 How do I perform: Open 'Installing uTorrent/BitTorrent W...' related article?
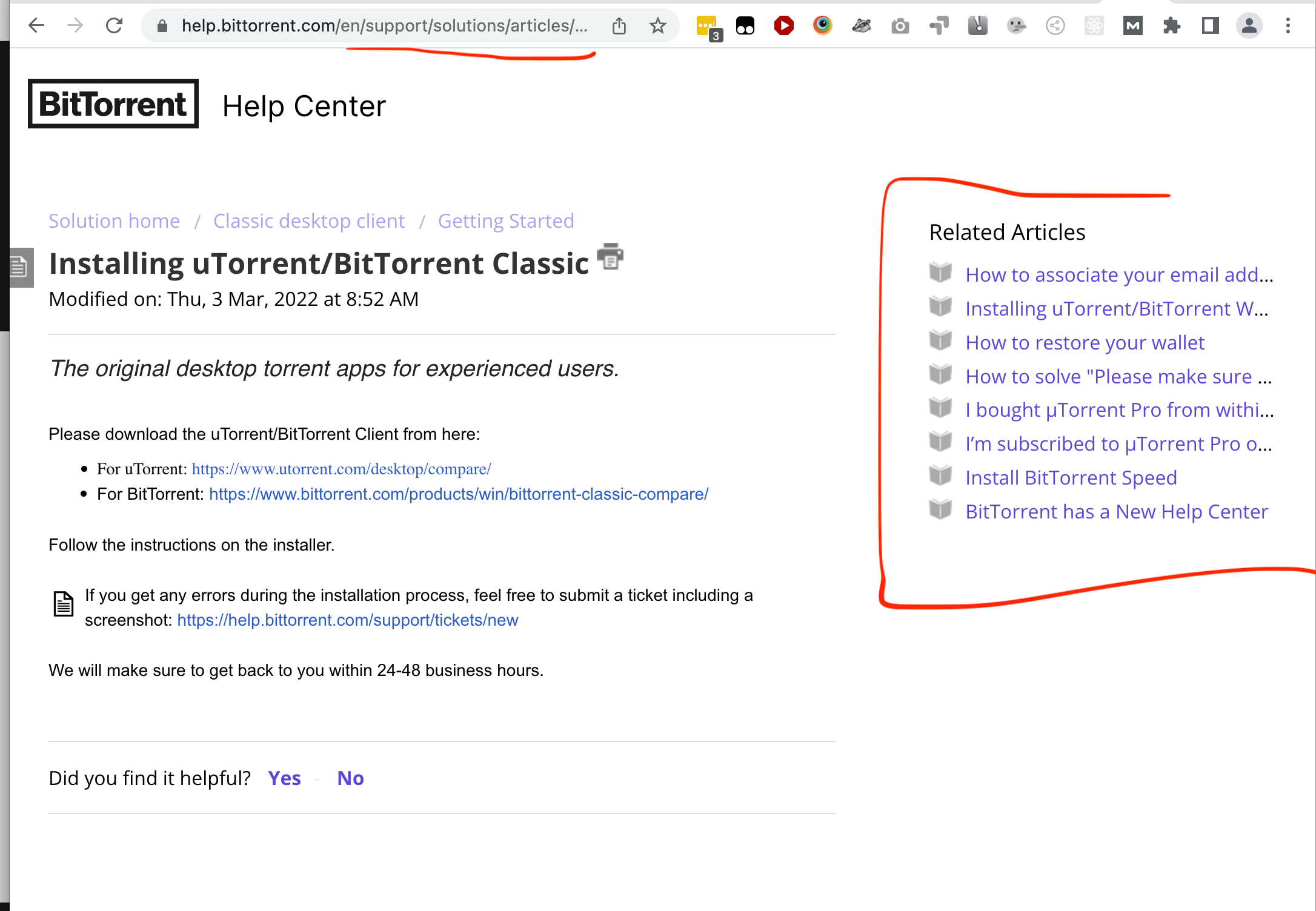click(x=1117, y=309)
